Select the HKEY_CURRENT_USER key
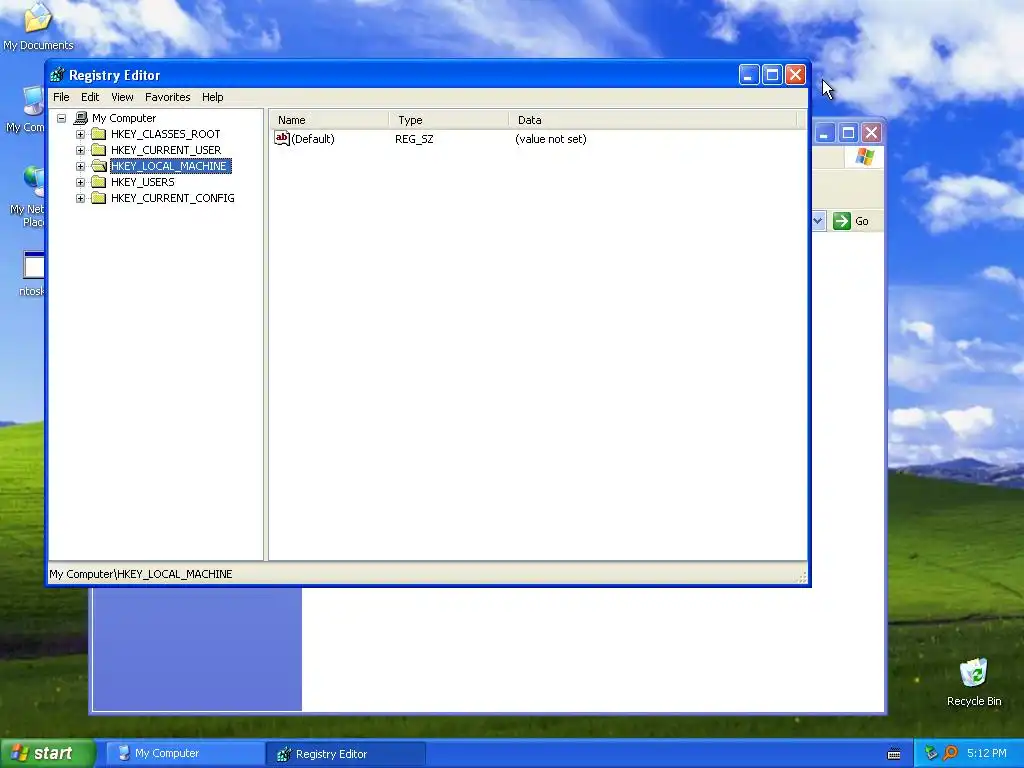The width and height of the screenshot is (1024, 768). [166, 150]
